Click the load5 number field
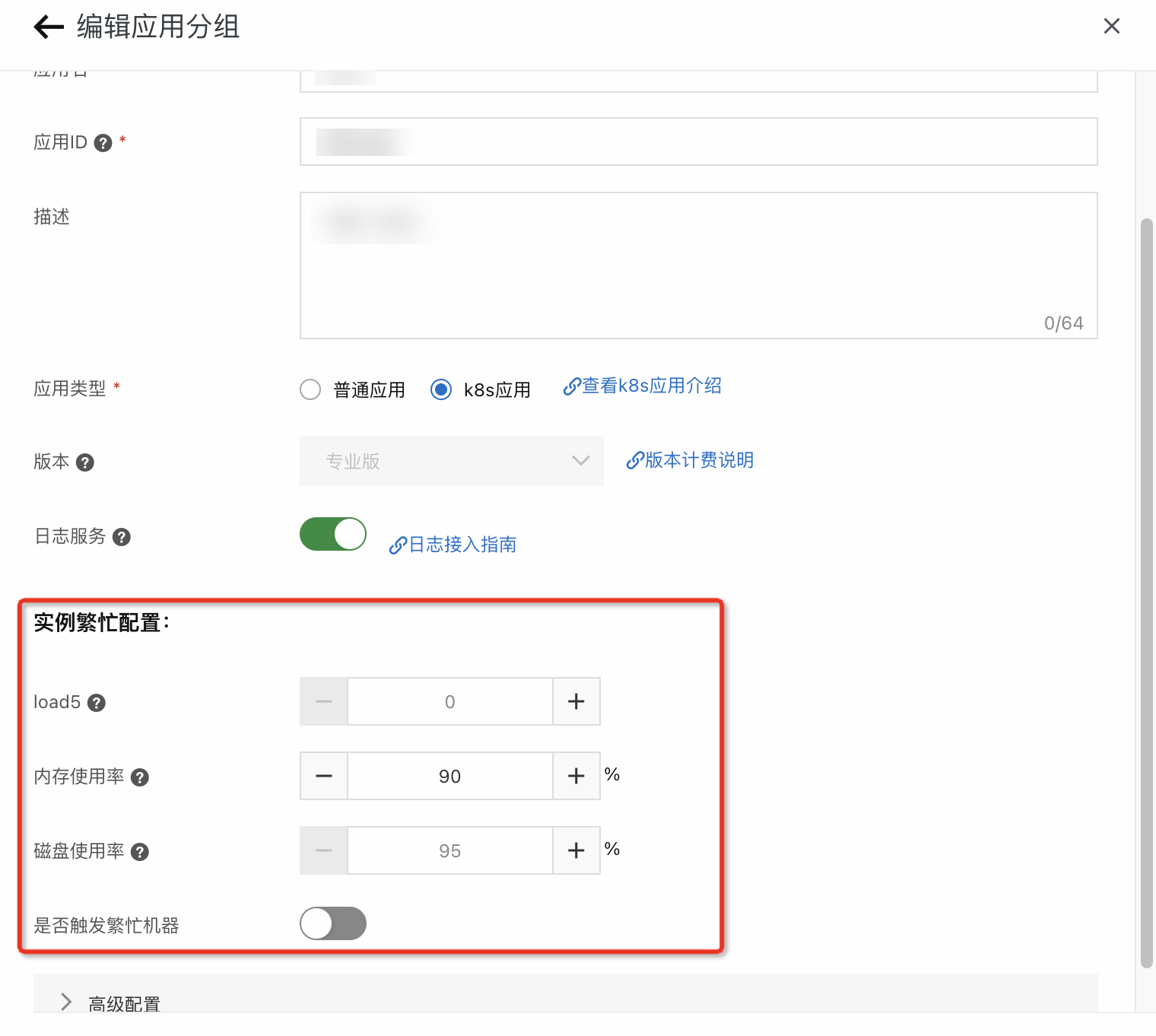1156x1036 pixels. click(x=450, y=701)
